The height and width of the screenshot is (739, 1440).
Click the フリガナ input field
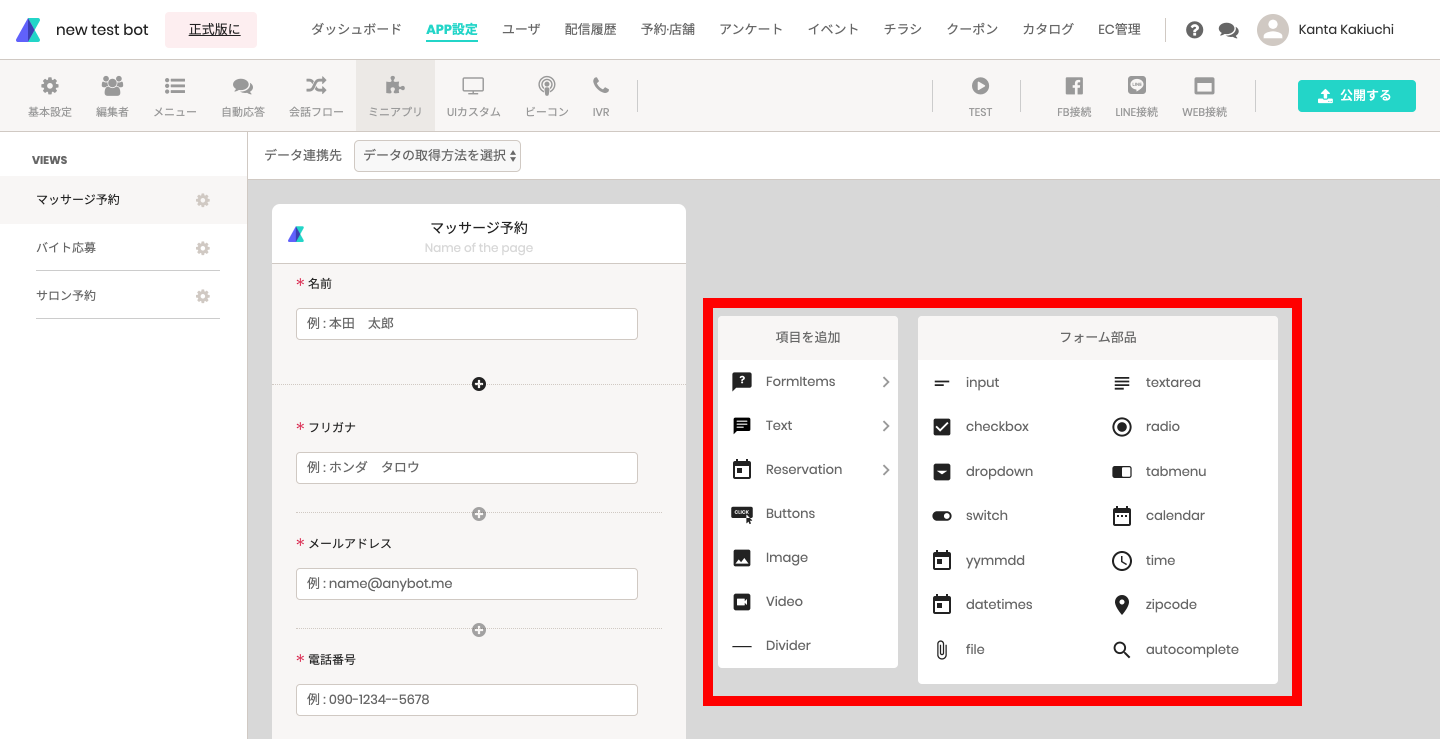click(x=467, y=468)
